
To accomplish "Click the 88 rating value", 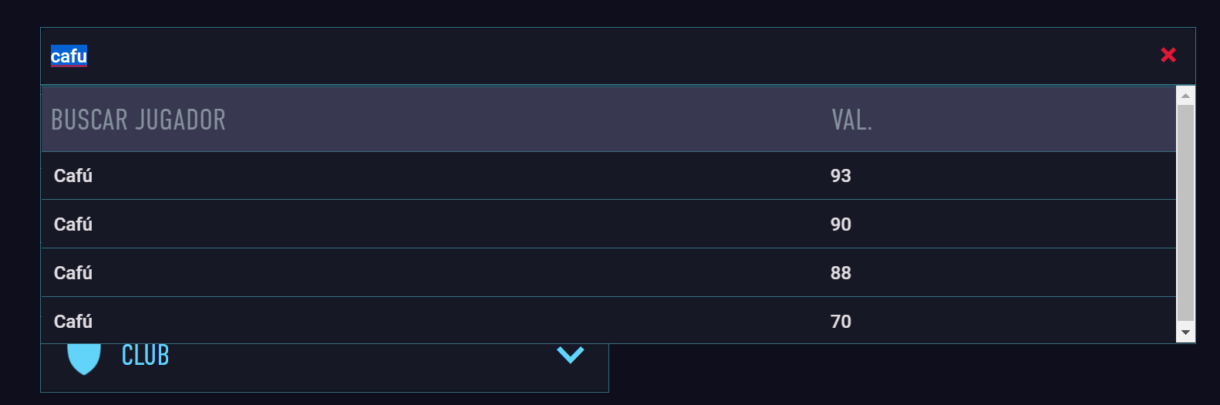I will pyautogui.click(x=840, y=272).
